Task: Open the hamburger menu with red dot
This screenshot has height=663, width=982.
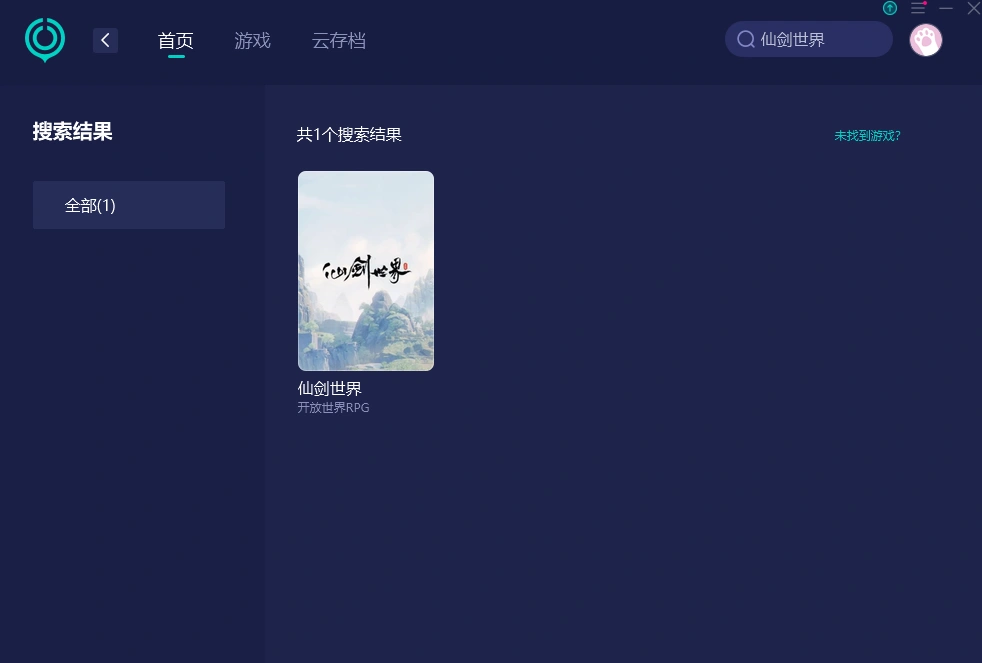Action: coord(918,8)
